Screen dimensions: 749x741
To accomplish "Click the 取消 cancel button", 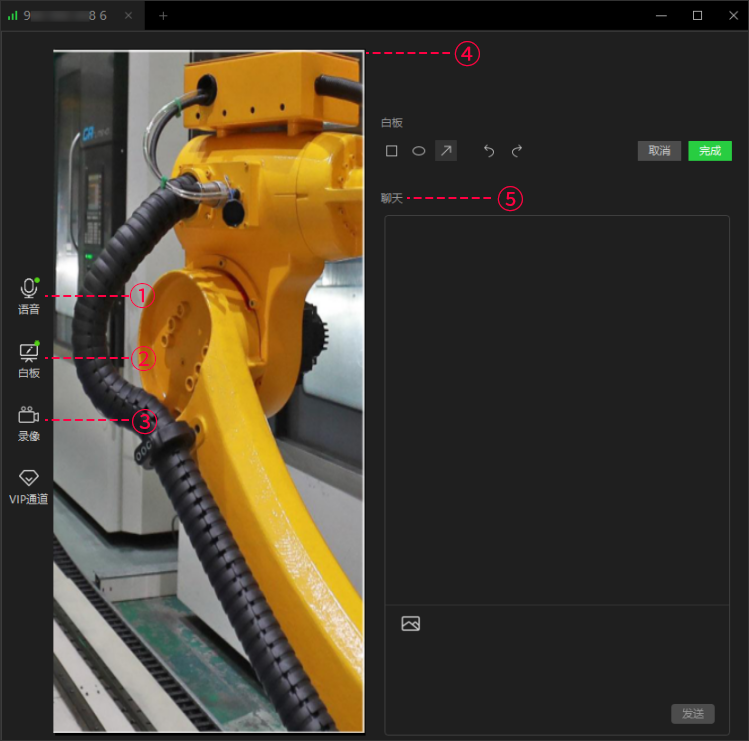I will 659,151.
